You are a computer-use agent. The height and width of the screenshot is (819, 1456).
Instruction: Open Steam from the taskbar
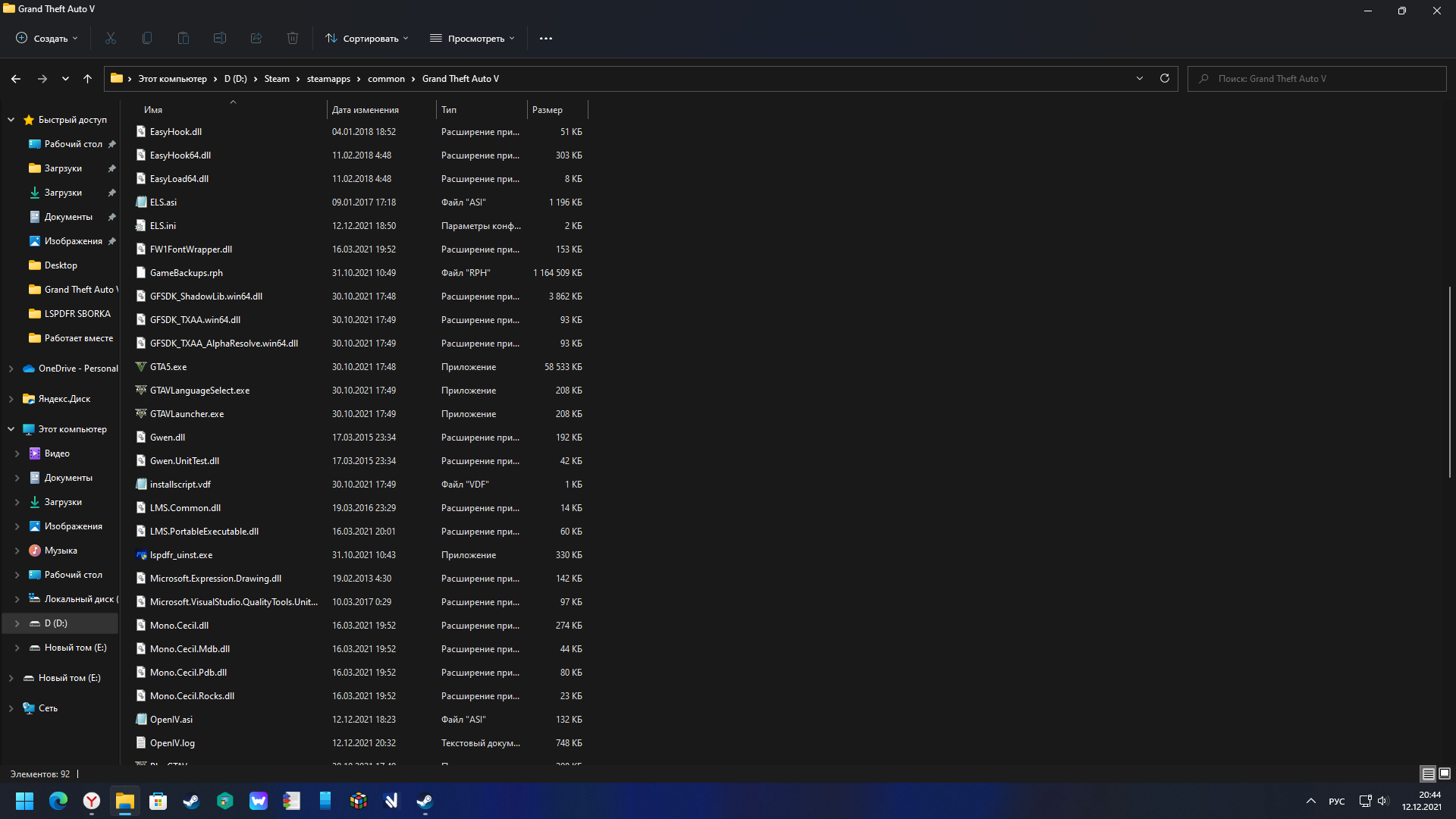click(191, 801)
